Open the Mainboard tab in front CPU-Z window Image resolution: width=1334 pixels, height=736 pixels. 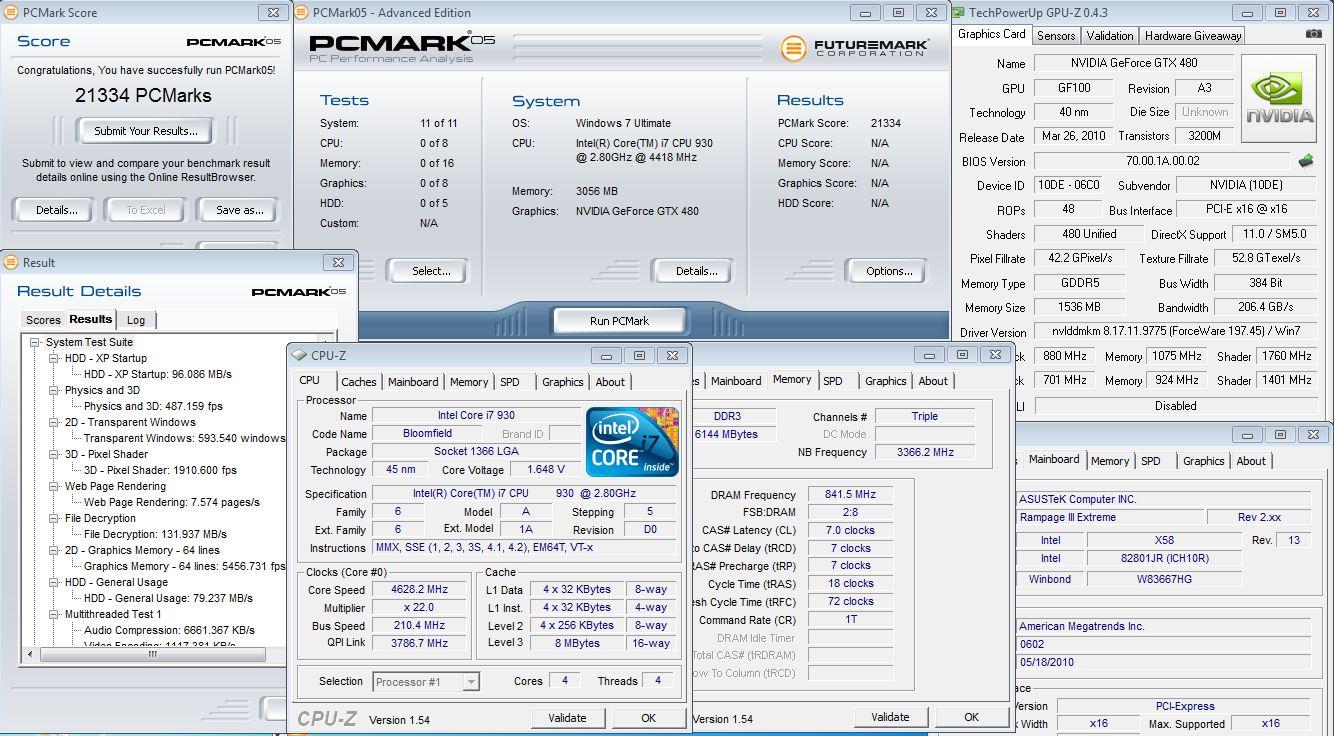click(x=413, y=382)
